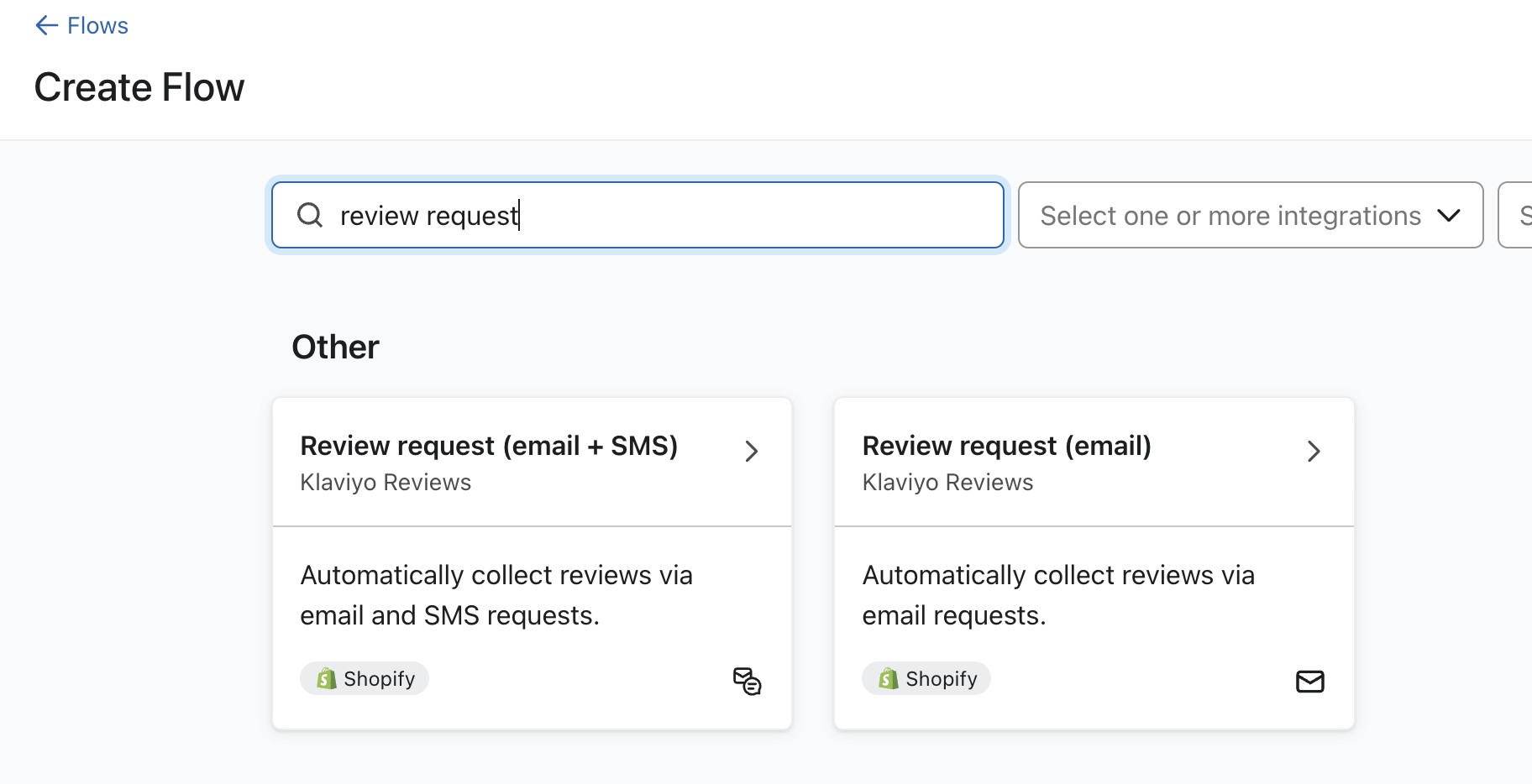Image resolution: width=1532 pixels, height=784 pixels.
Task: Click 'Klaviyo Reviews' under the email + SMS title
Action: (386, 483)
